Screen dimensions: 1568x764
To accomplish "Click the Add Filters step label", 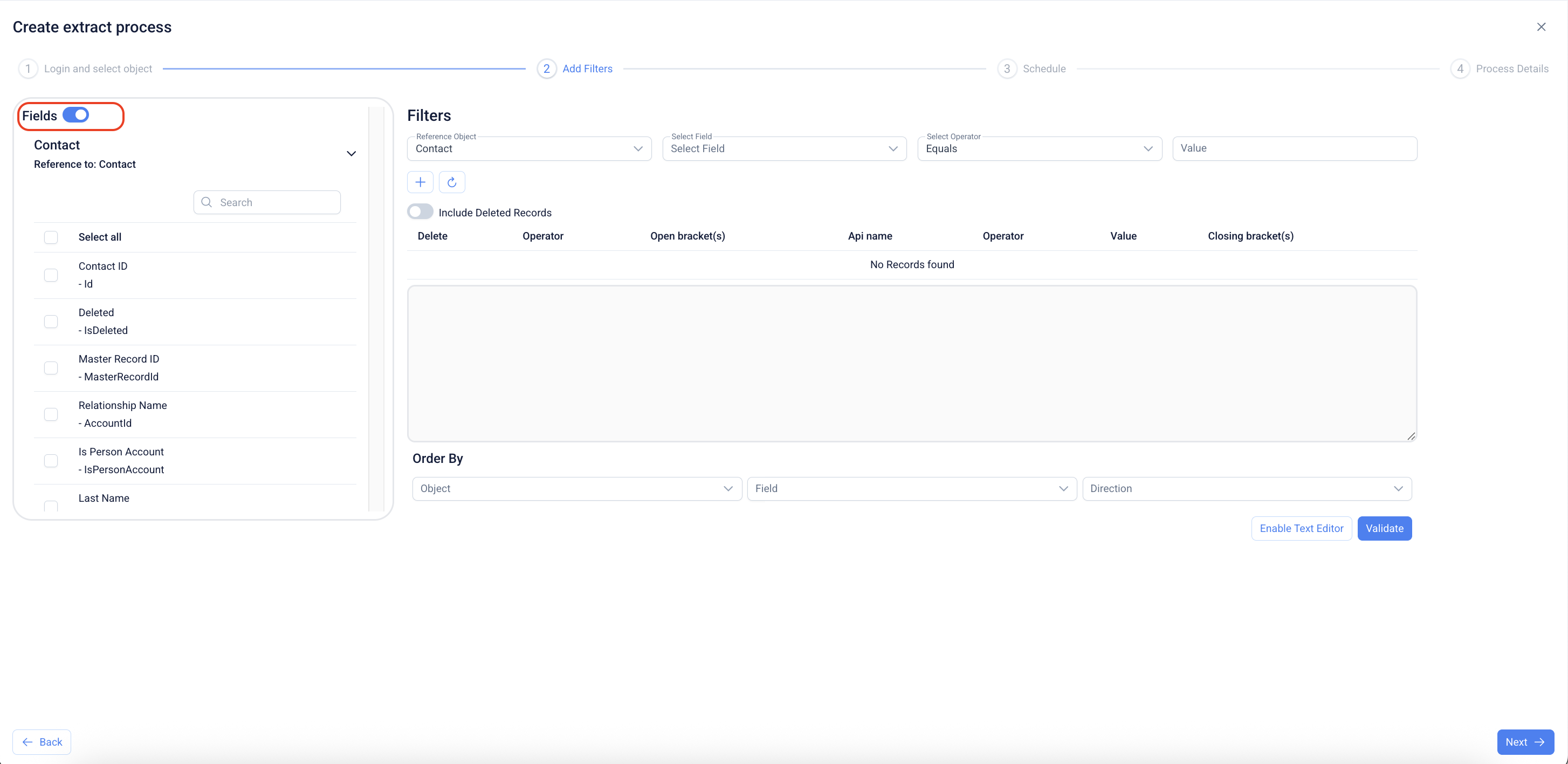I will [587, 69].
